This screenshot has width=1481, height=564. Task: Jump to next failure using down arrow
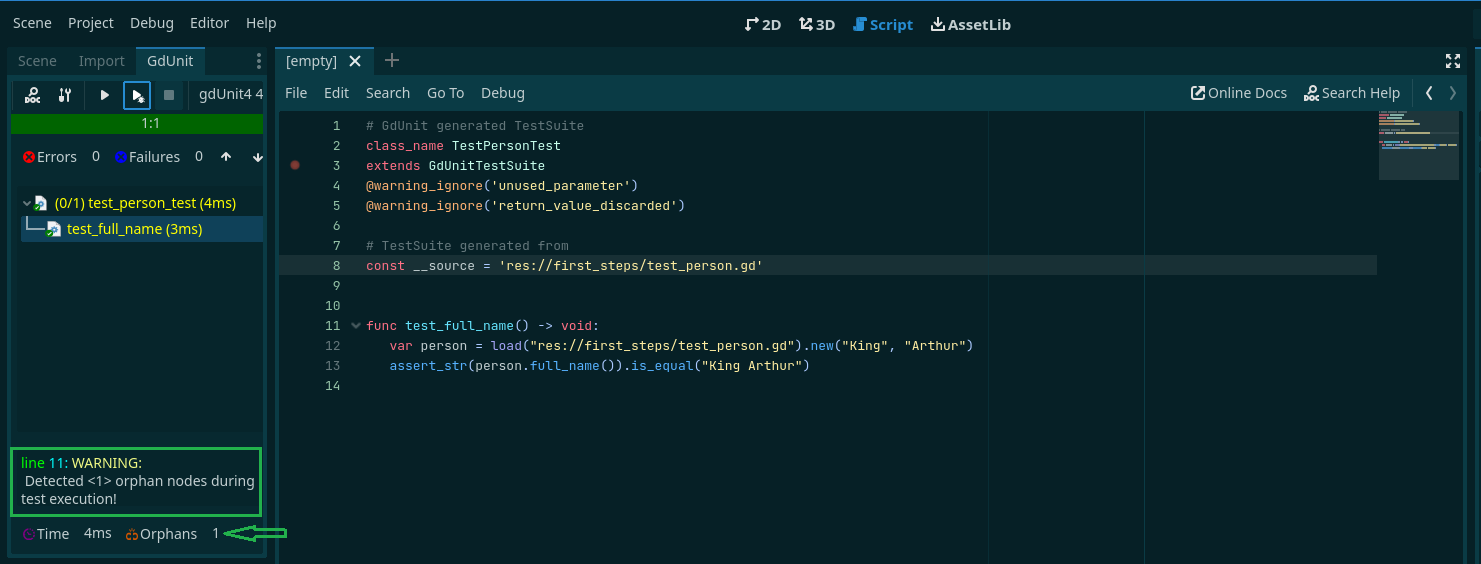click(257, 157)
